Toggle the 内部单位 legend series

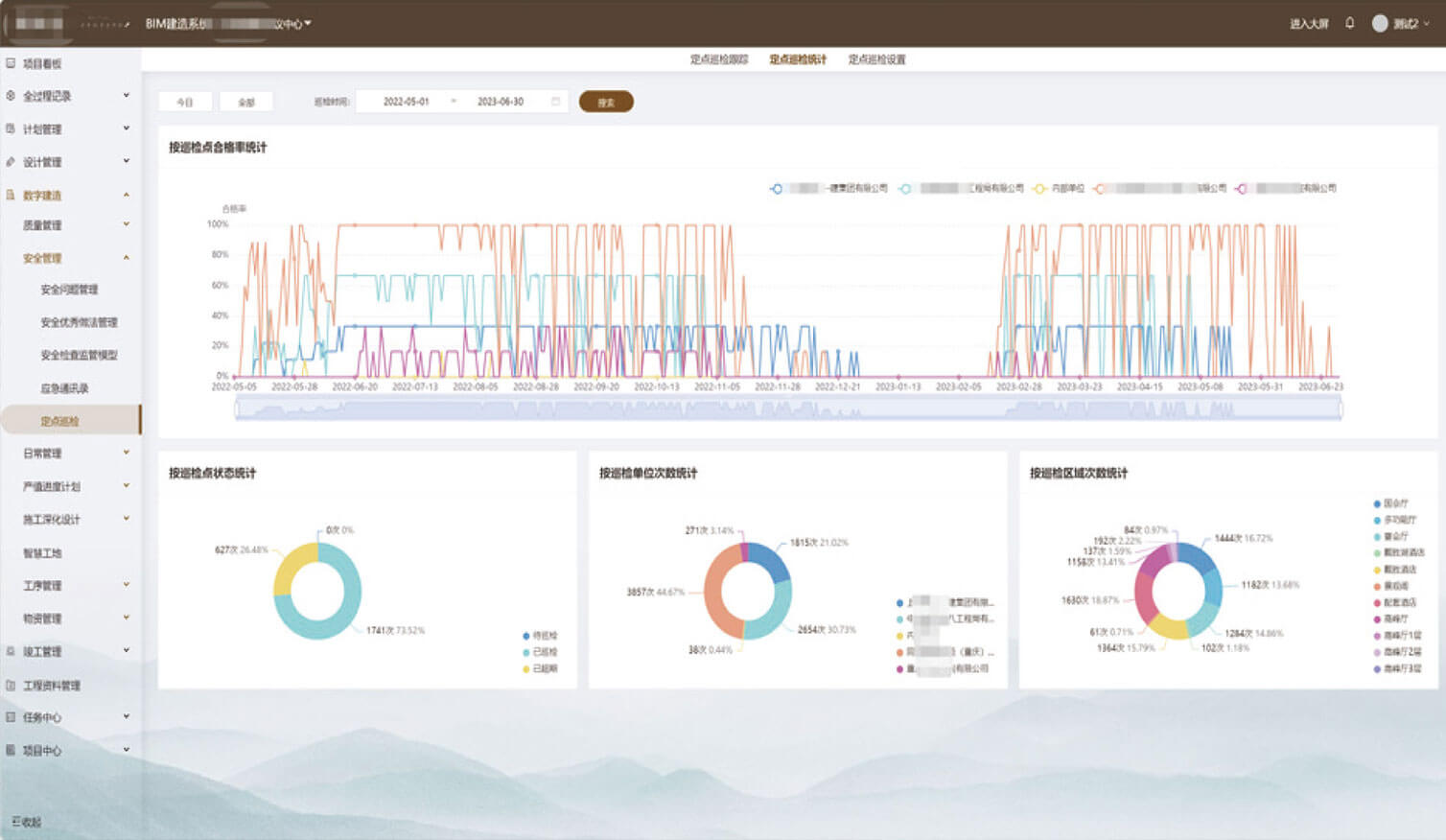click(x=1059, y=189)
